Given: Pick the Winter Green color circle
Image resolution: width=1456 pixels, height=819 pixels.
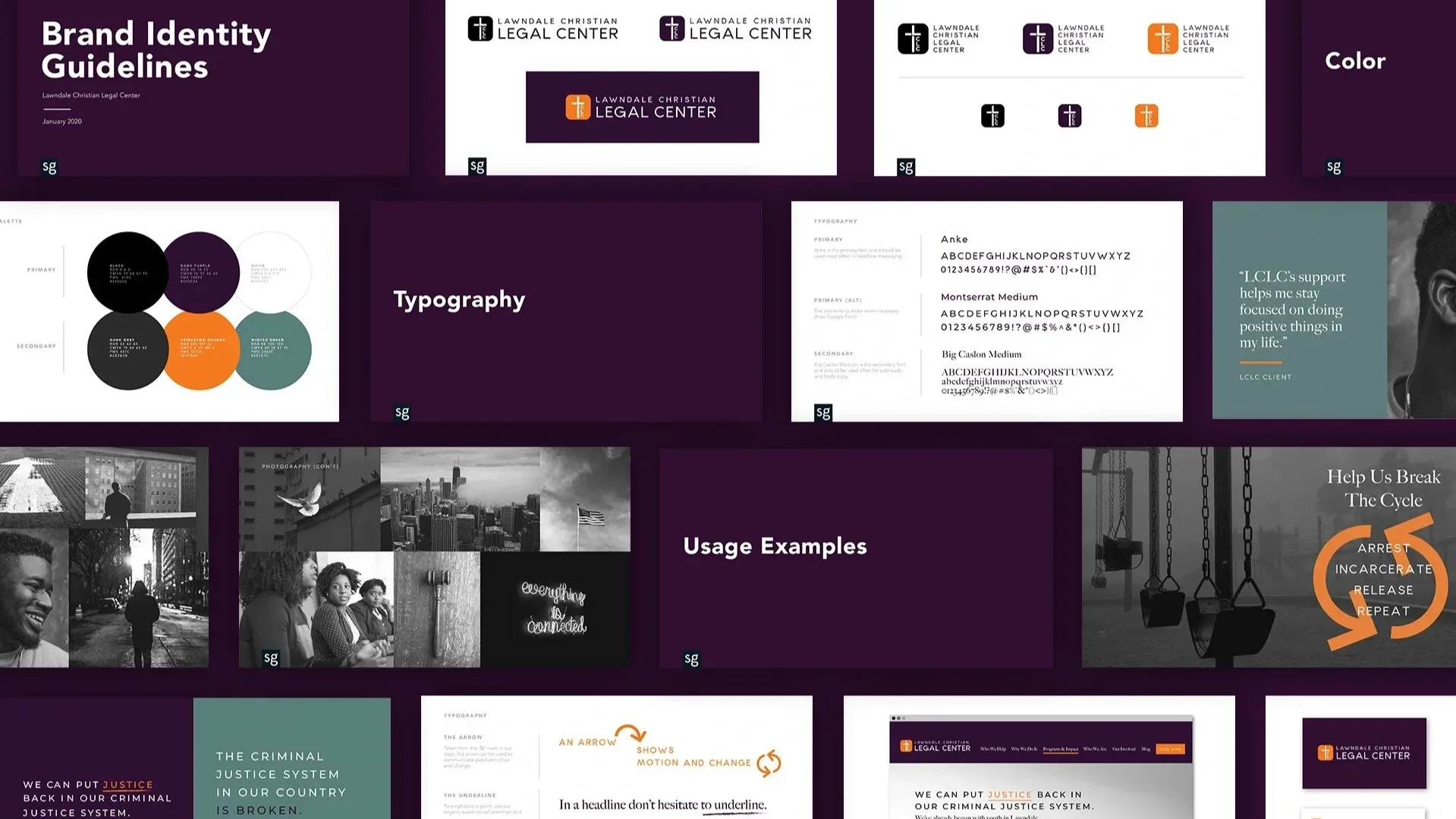Looking at the screenshot, I should (272, 350).
